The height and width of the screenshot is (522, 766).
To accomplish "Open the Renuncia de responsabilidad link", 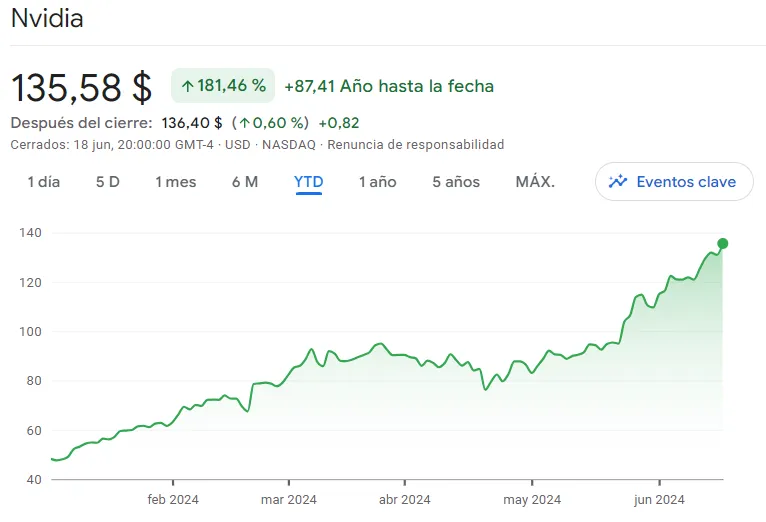I will [x=416, y=145].
